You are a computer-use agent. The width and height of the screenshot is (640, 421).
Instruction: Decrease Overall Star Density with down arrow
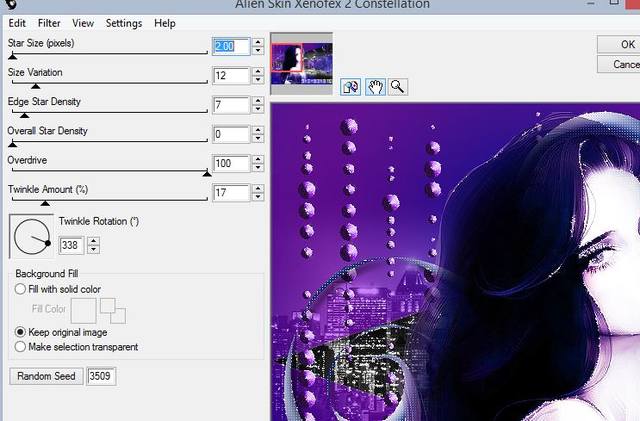tap(258, 138)
